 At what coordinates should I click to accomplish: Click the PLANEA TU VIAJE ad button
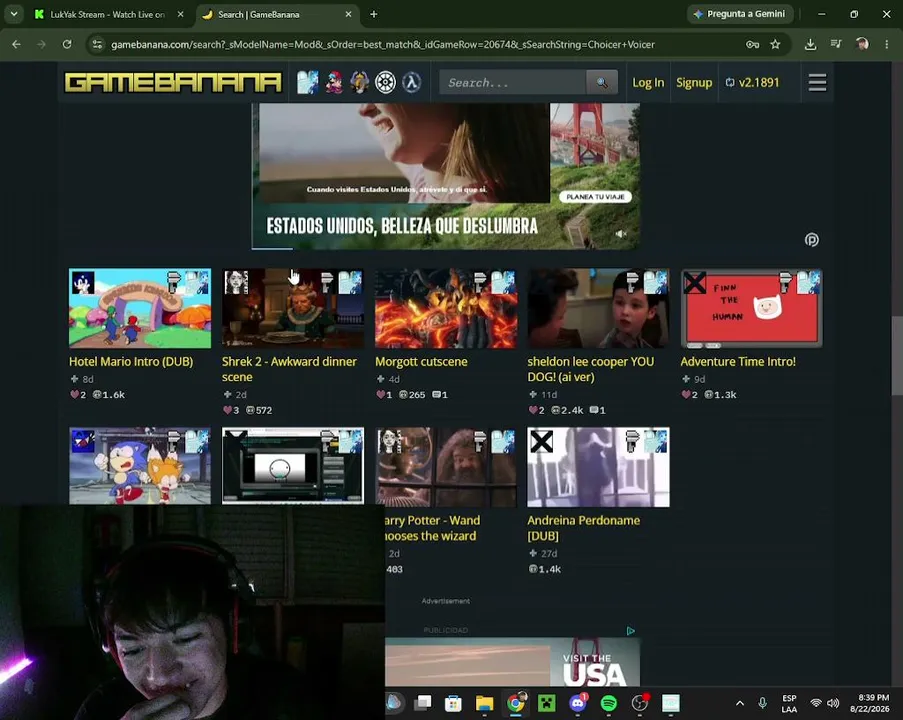tap(595, 197)
